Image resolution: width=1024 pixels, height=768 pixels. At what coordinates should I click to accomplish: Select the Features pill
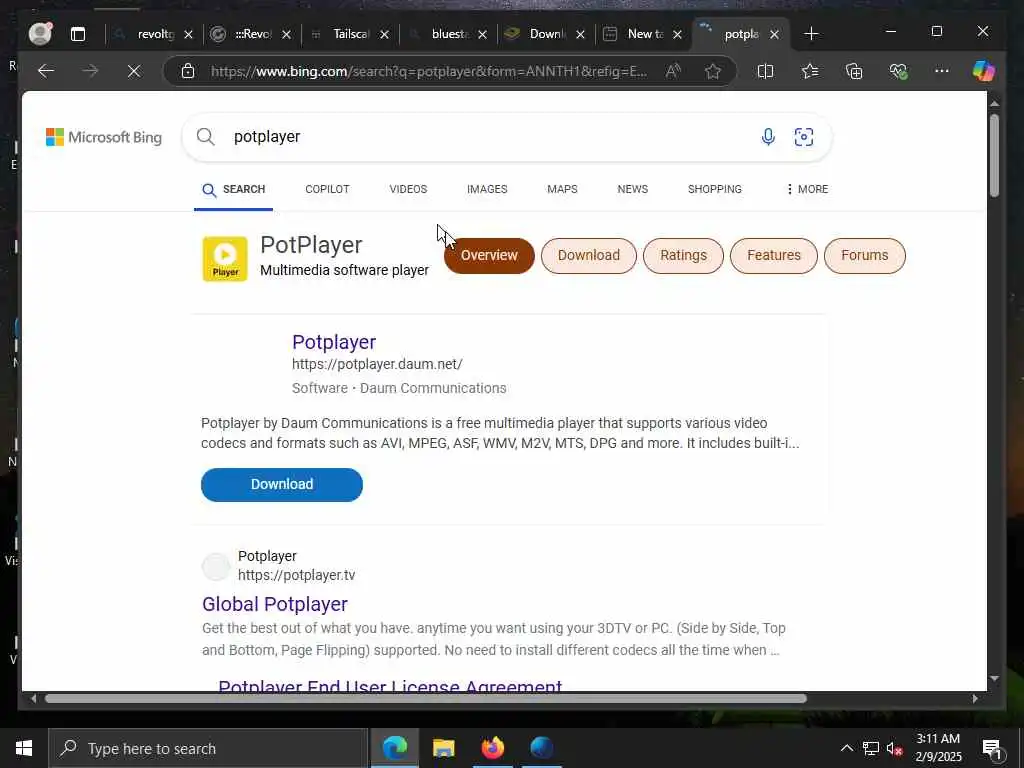click(774, 255)
